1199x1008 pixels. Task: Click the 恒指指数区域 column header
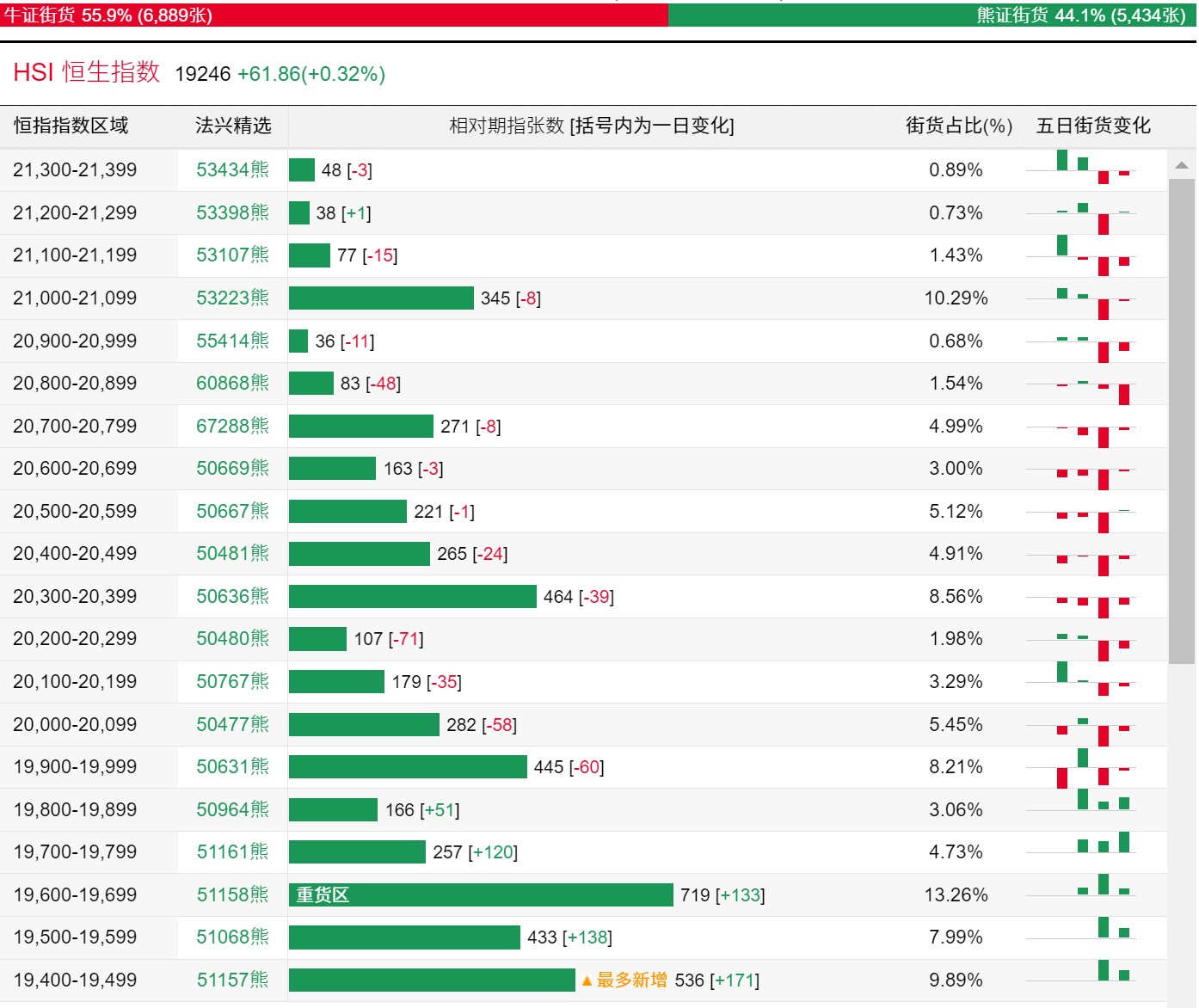click(71, 126)
